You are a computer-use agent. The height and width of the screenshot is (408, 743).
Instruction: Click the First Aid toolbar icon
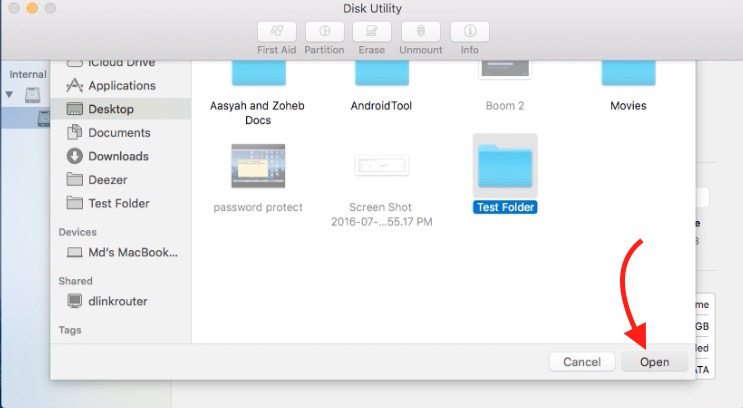tap(275, 31)
